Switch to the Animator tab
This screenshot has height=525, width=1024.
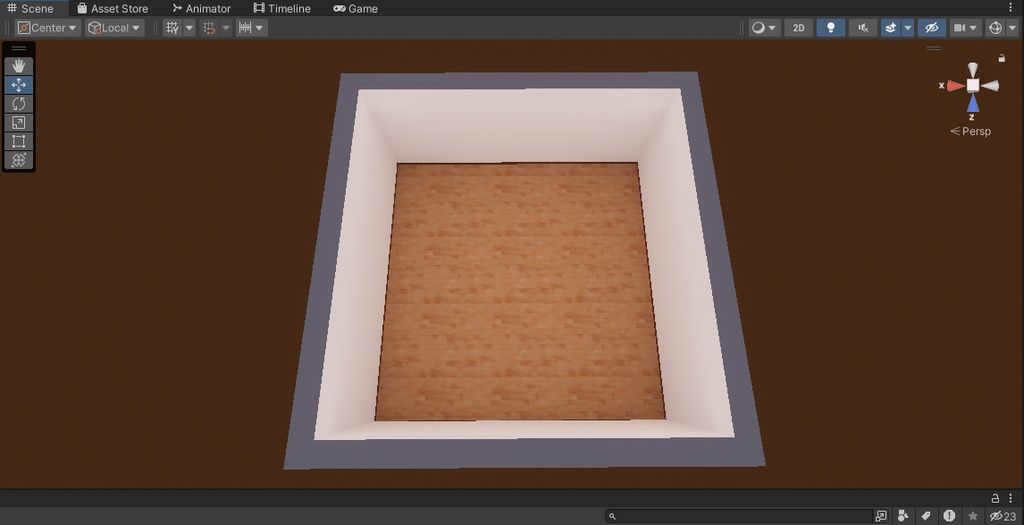click(x=202, y=8)
